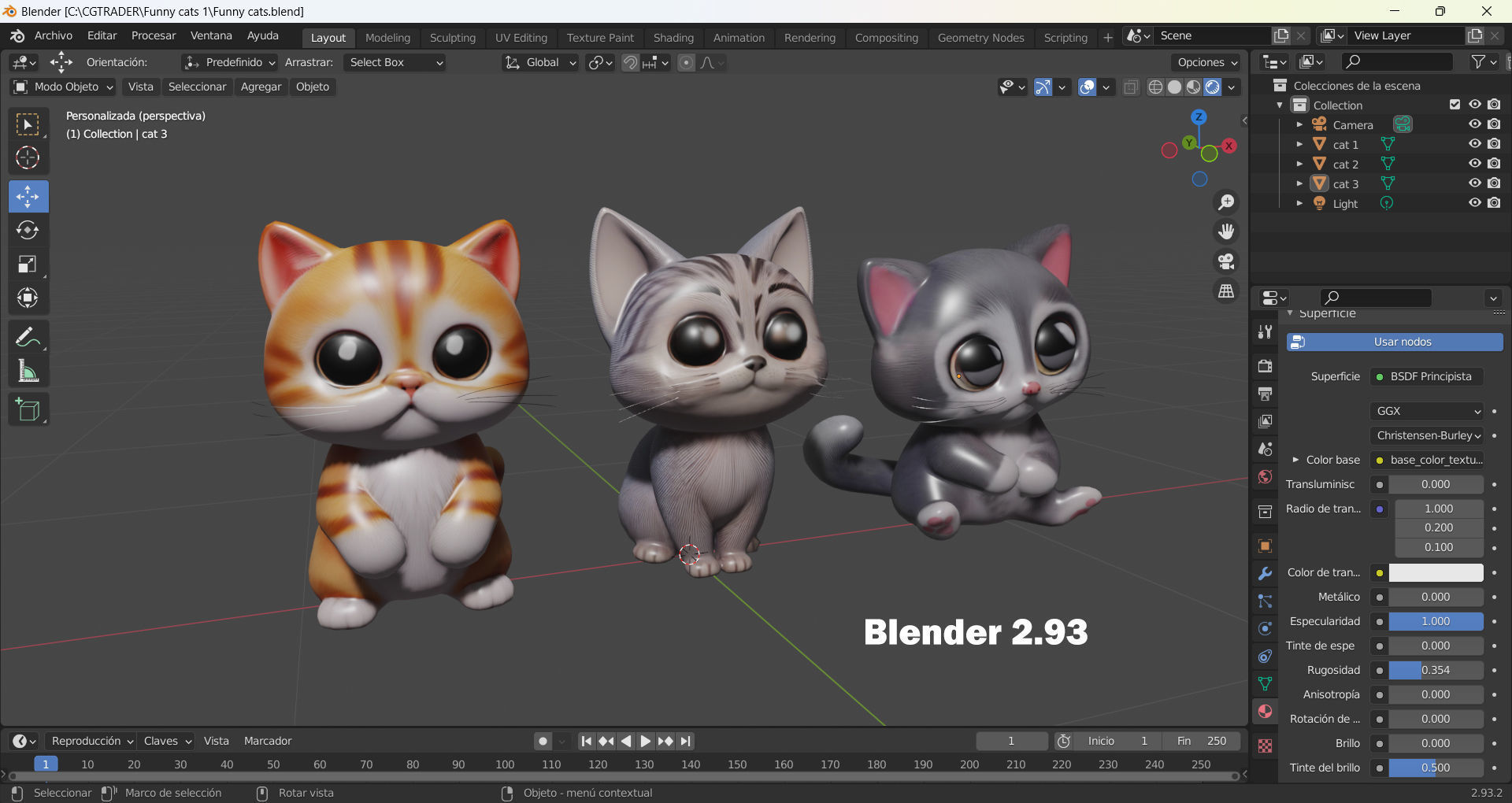Open the Output properties printer tab
The height and width of the screenshot is (803, 1512).
[x=1265, y=394]
